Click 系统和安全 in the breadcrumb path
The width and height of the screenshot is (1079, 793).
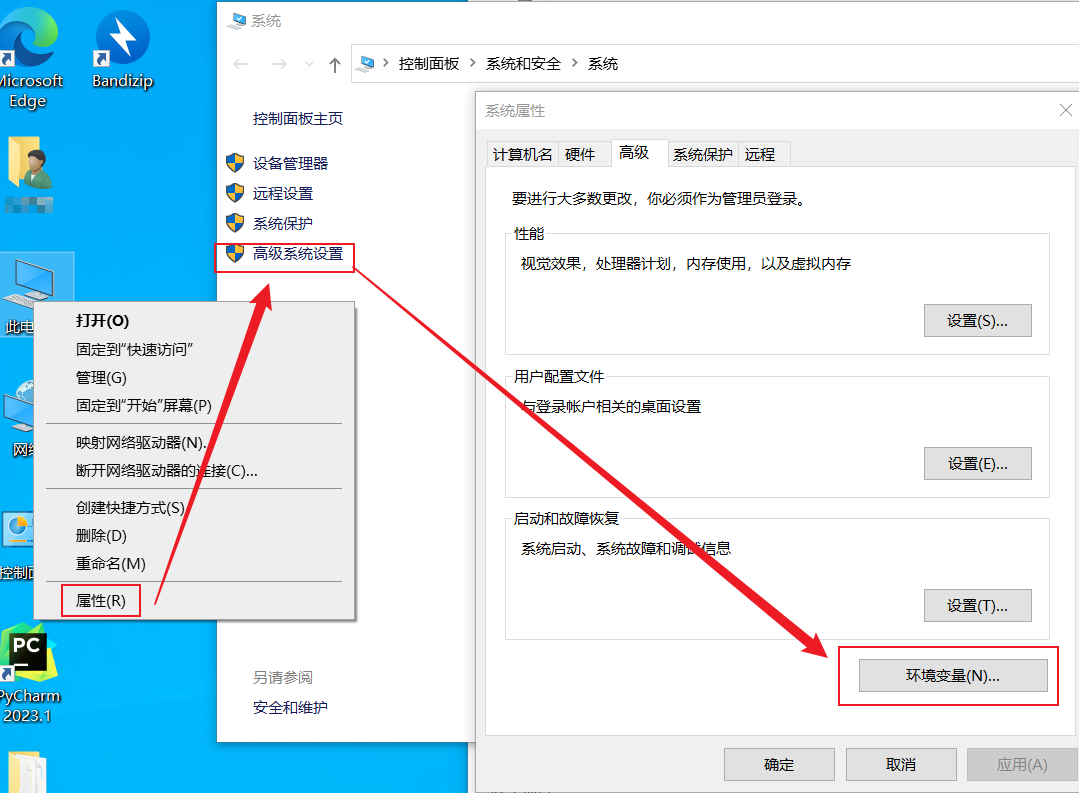point(523,64)
